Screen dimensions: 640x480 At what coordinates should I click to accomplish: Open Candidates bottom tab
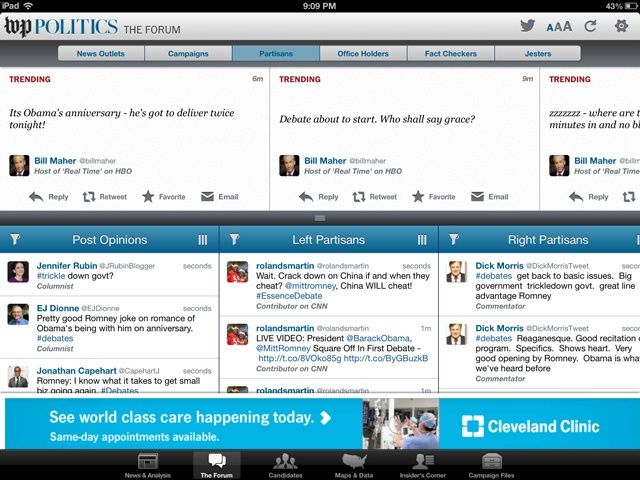[285, 466]
